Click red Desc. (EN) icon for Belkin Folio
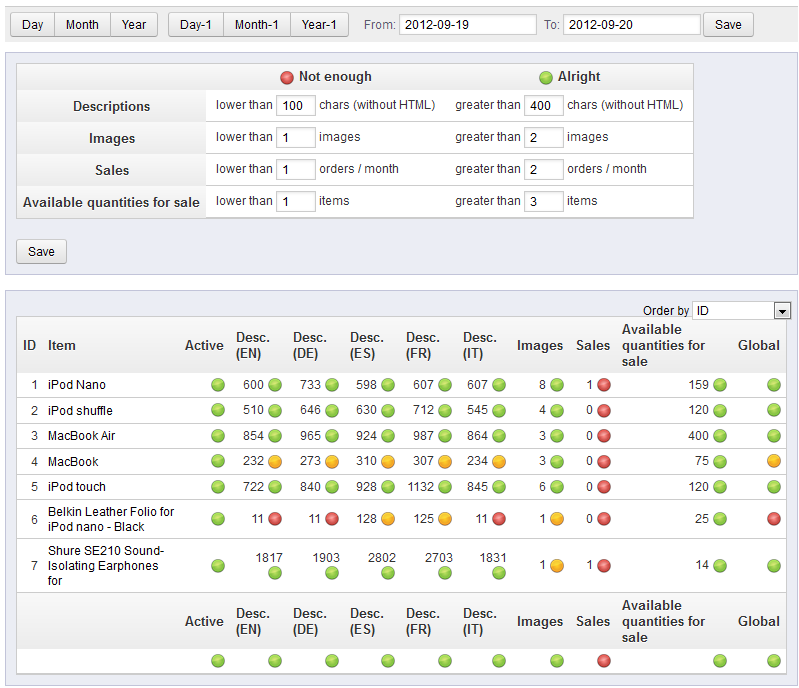The image size is (799, 688). 274,519
